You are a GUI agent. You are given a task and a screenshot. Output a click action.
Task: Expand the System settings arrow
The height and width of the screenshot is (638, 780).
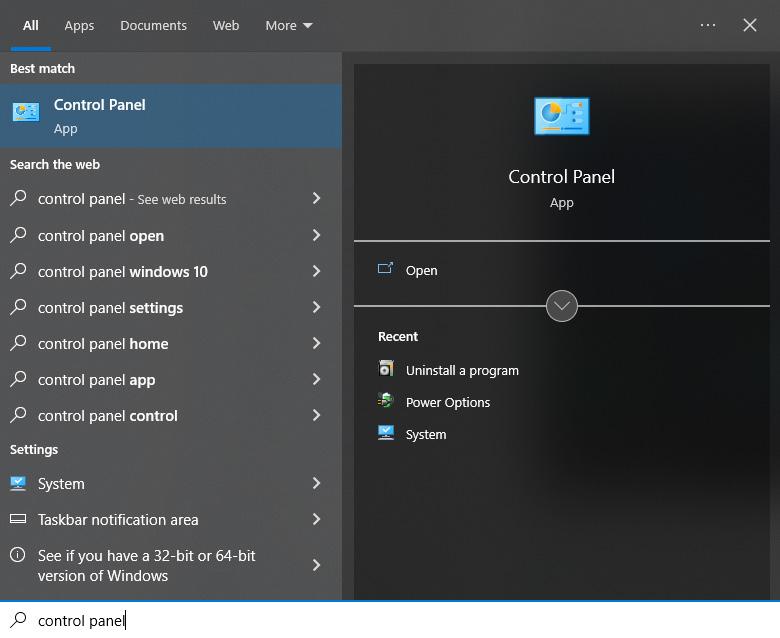[x=316, y=483]
